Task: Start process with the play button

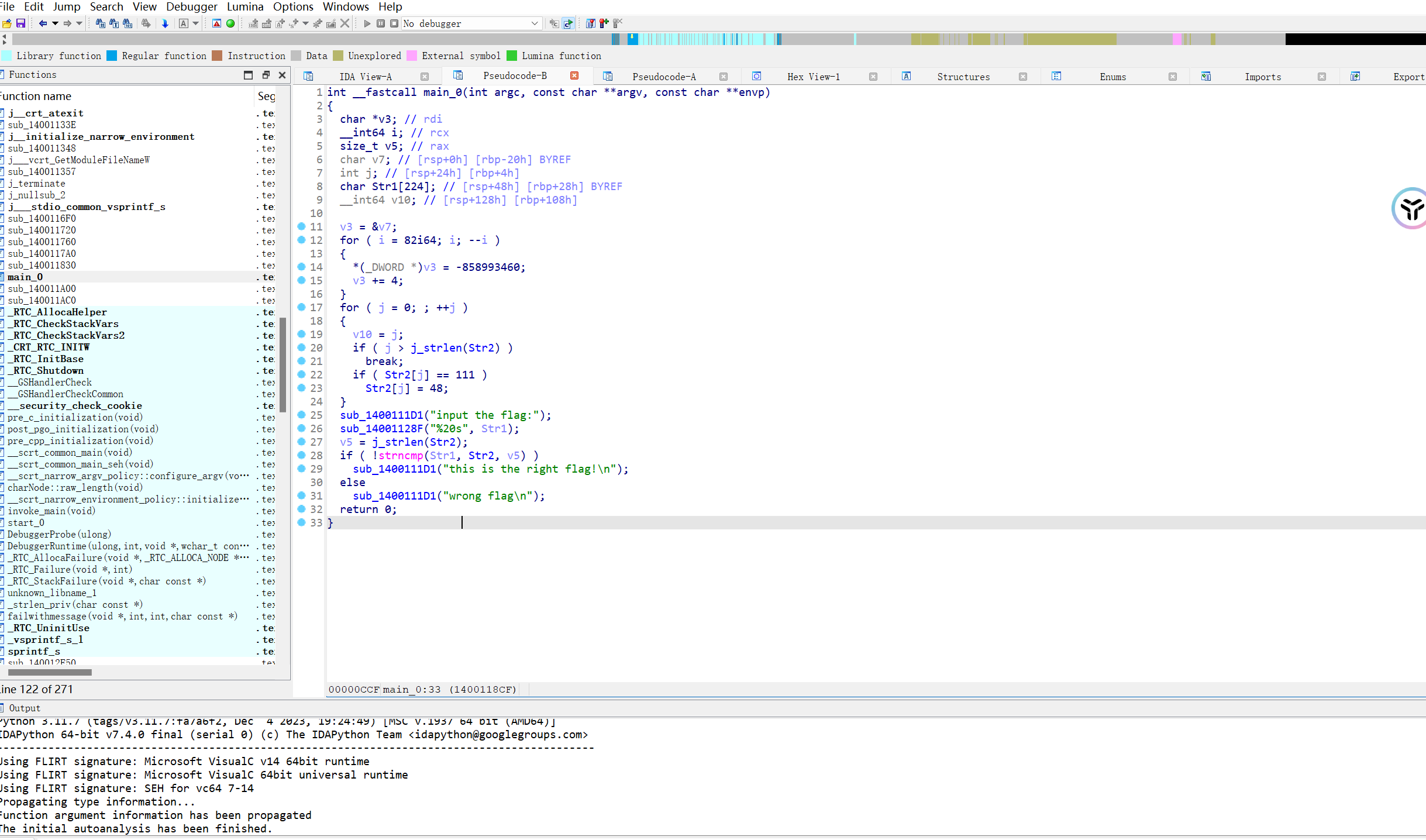Action: pyautogui.click(x=367, y=23)
